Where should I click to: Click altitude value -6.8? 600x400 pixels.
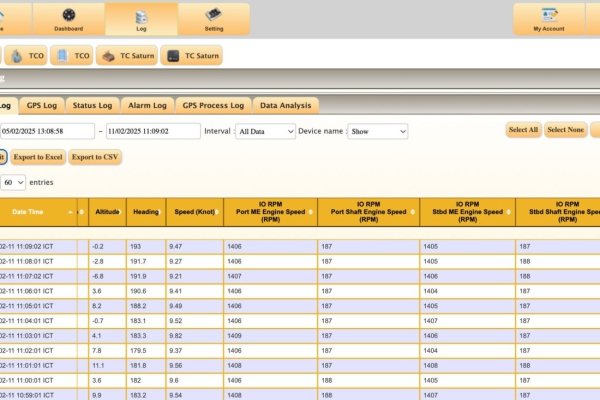(98, 276)
